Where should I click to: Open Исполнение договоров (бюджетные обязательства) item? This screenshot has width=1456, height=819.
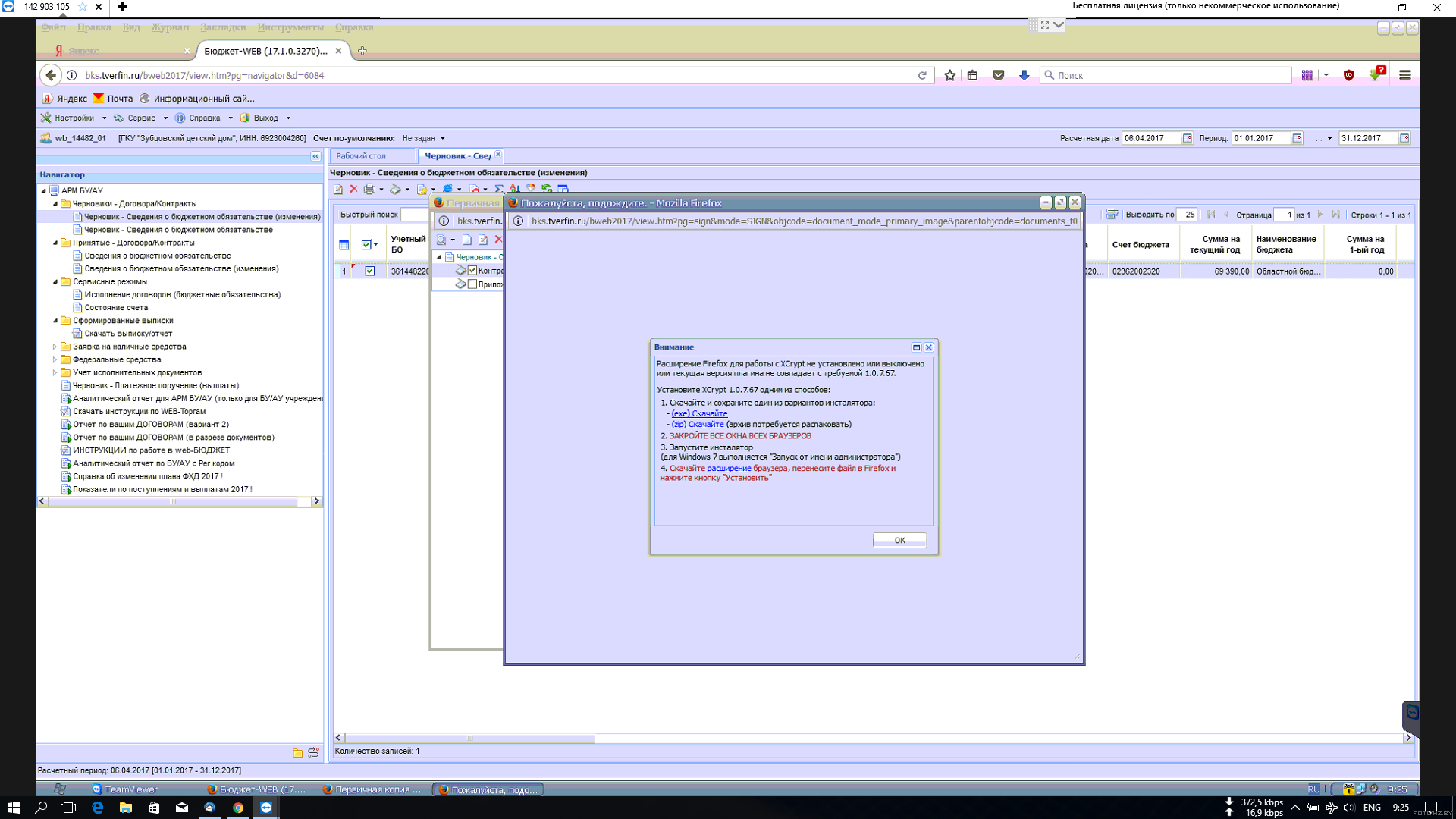click(182, 294)
